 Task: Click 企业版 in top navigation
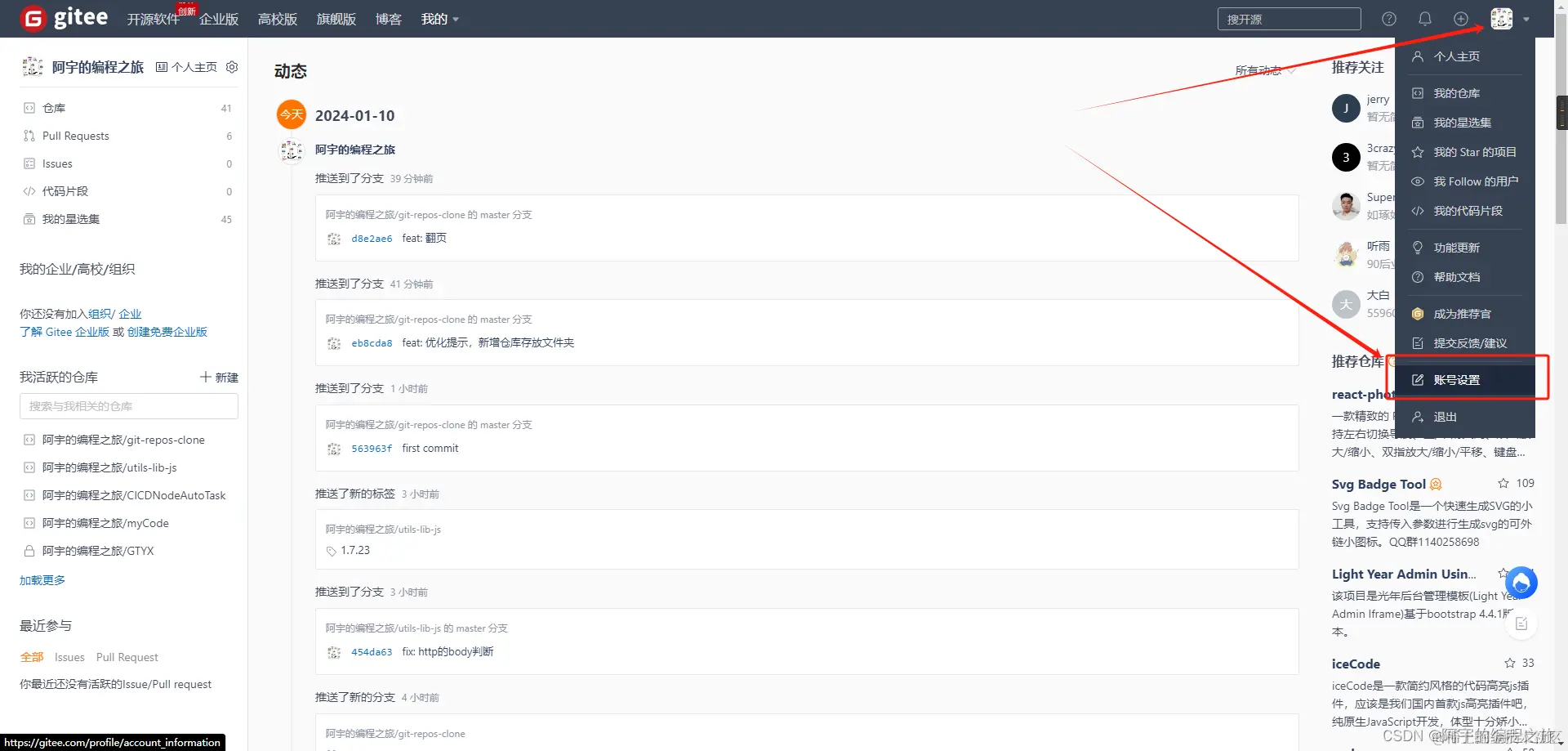pyautogui.click(x=219, y=19)
